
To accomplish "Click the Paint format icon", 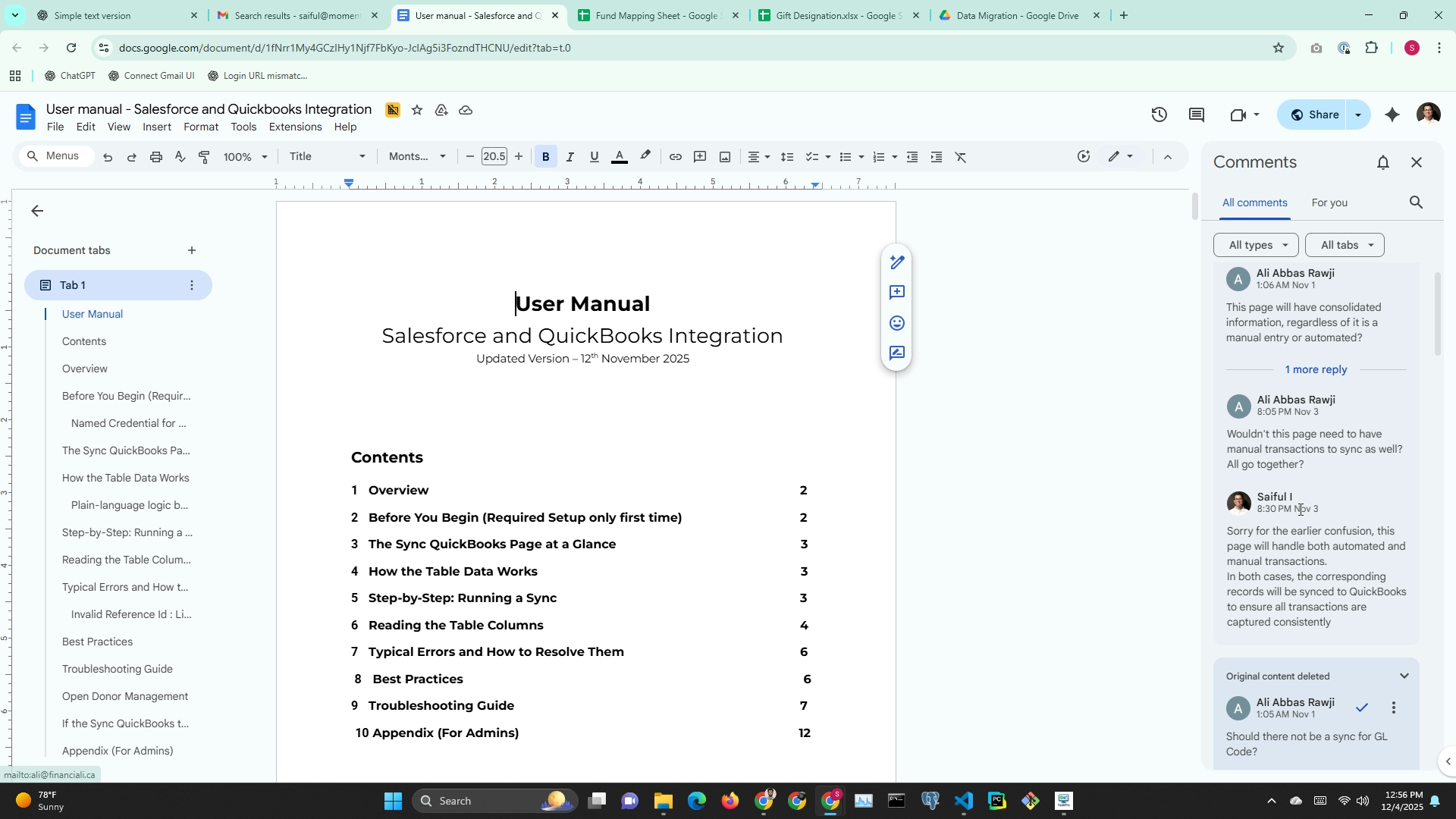I will tap(204, 157).
